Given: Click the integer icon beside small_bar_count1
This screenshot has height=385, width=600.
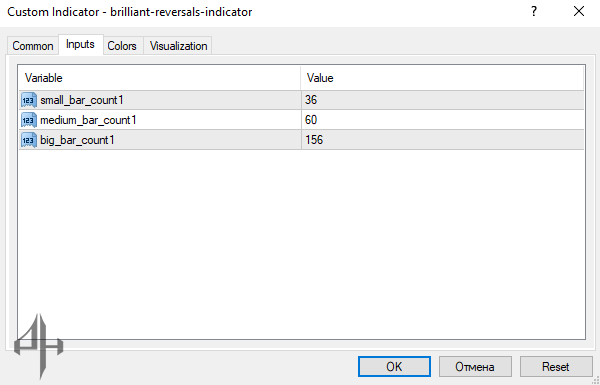Looking at the screenshot, I should click(x=29, y=100).
